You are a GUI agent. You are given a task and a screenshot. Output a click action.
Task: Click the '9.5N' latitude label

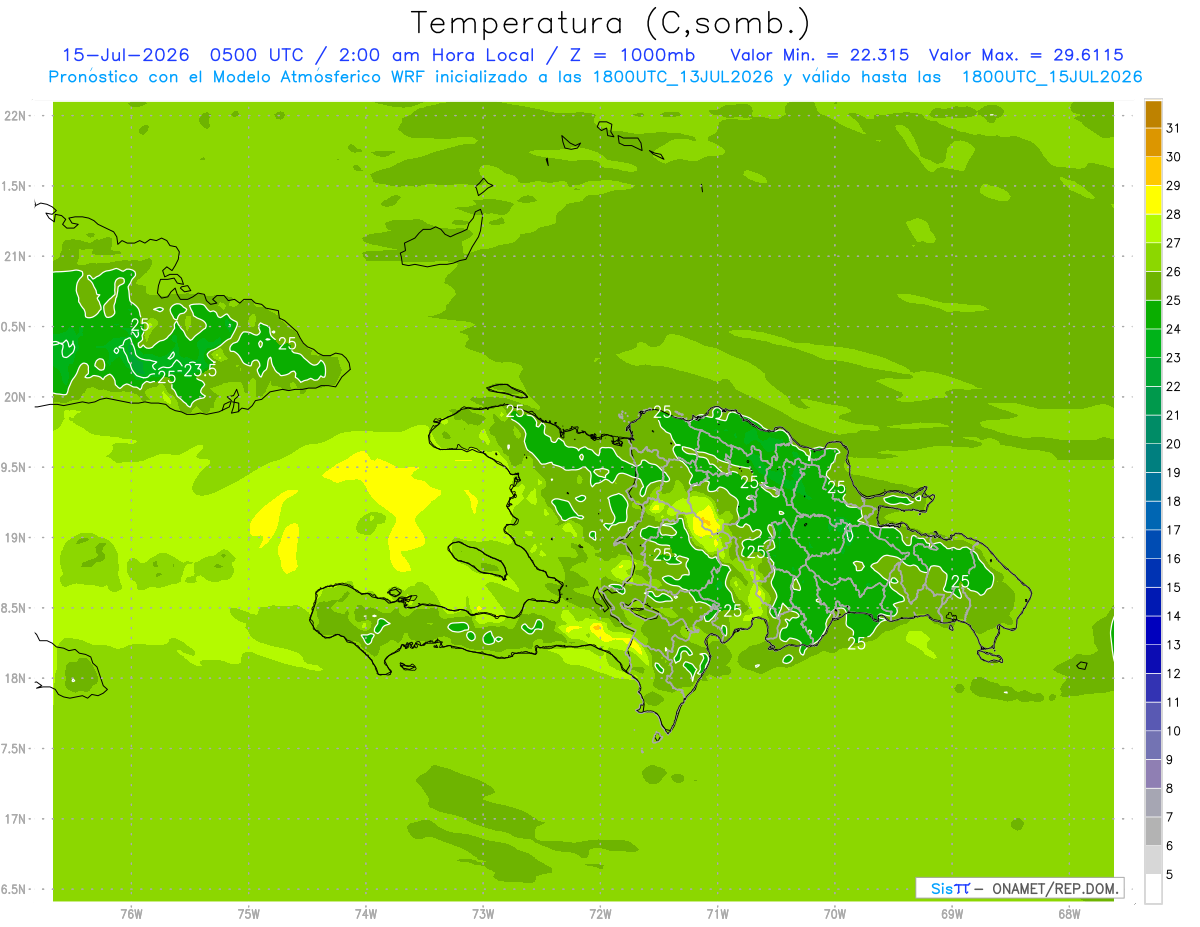[x=15, y=468]
